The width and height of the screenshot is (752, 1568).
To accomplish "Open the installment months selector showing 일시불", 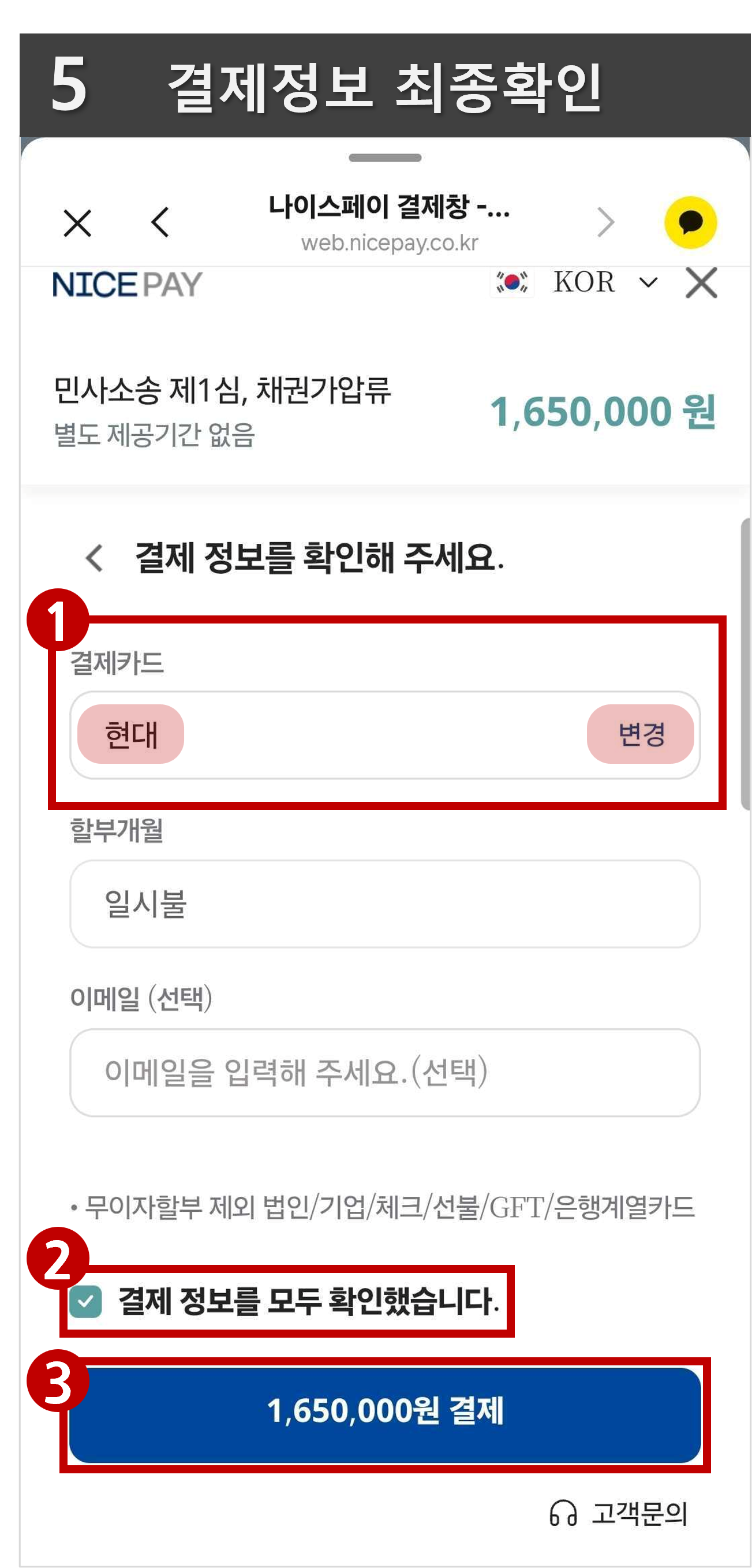I will coord(384,904).
